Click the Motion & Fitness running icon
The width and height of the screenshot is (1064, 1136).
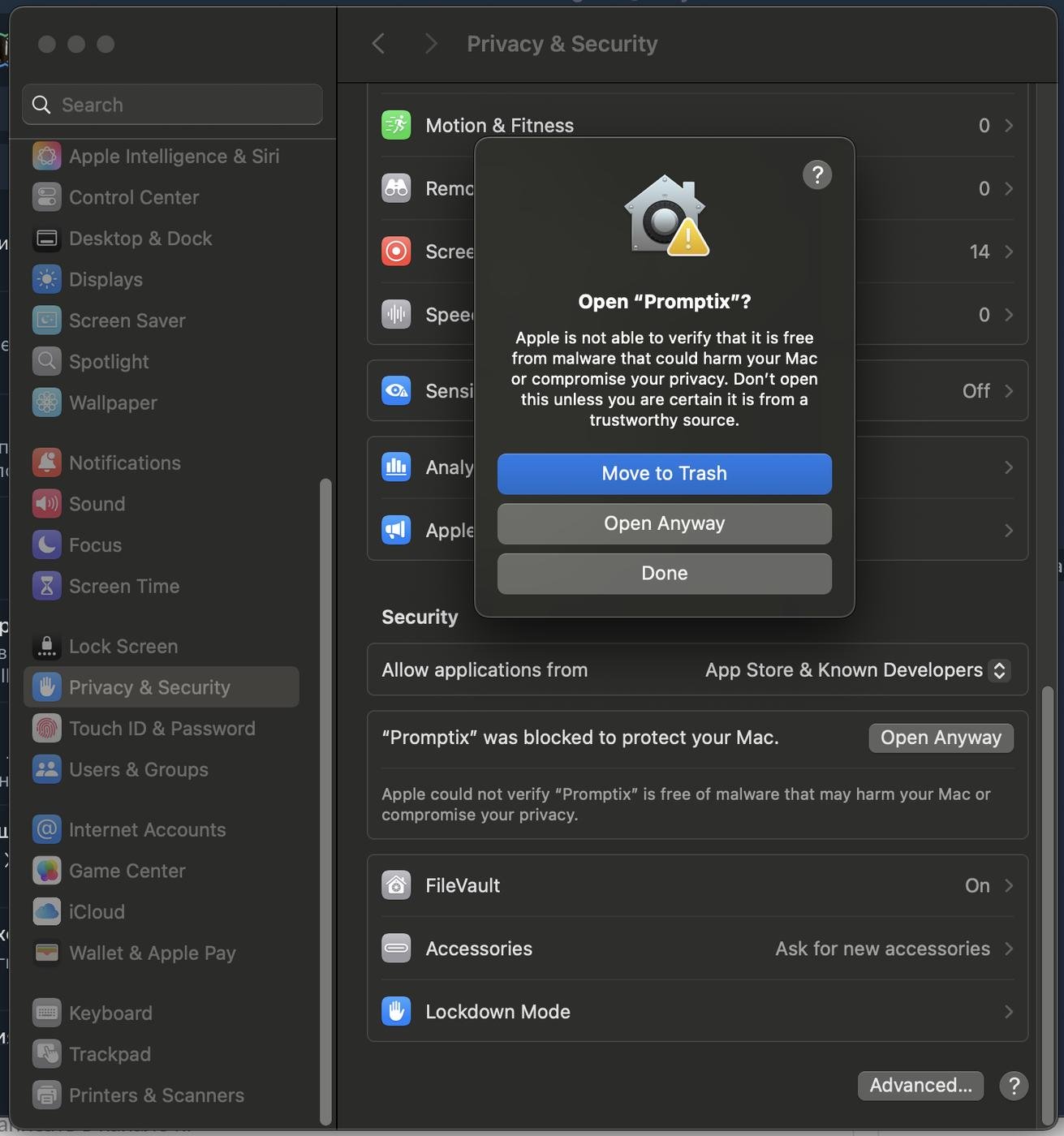(x=396, y=125)
